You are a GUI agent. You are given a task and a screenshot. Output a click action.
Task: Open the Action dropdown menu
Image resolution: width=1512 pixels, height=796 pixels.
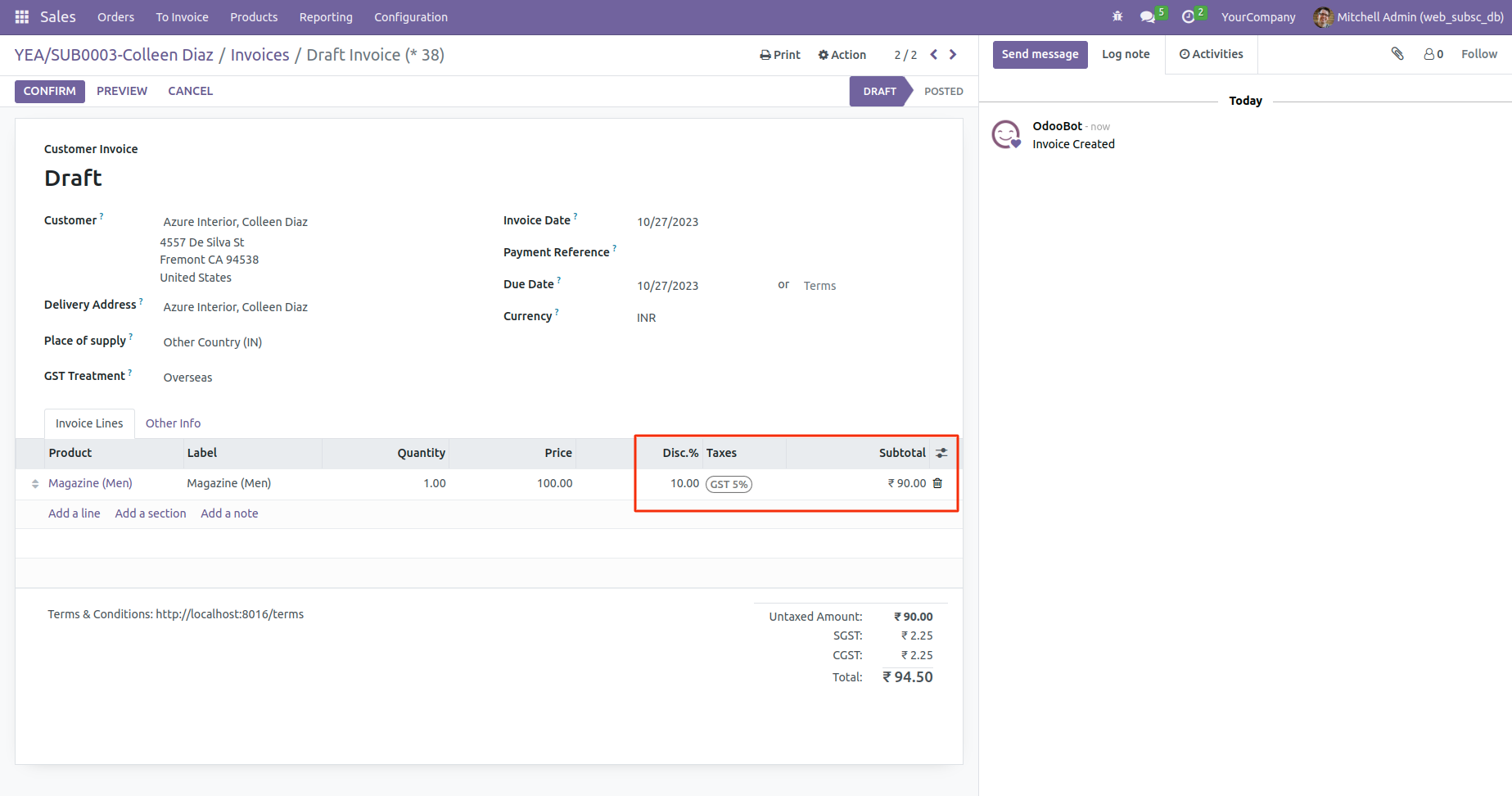(x=842, y=55)
